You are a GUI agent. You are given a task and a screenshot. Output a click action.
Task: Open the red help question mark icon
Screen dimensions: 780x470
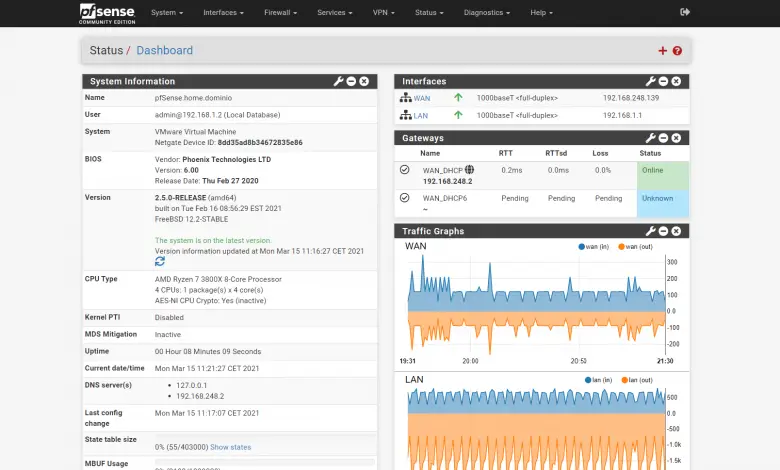click(677, 51)
